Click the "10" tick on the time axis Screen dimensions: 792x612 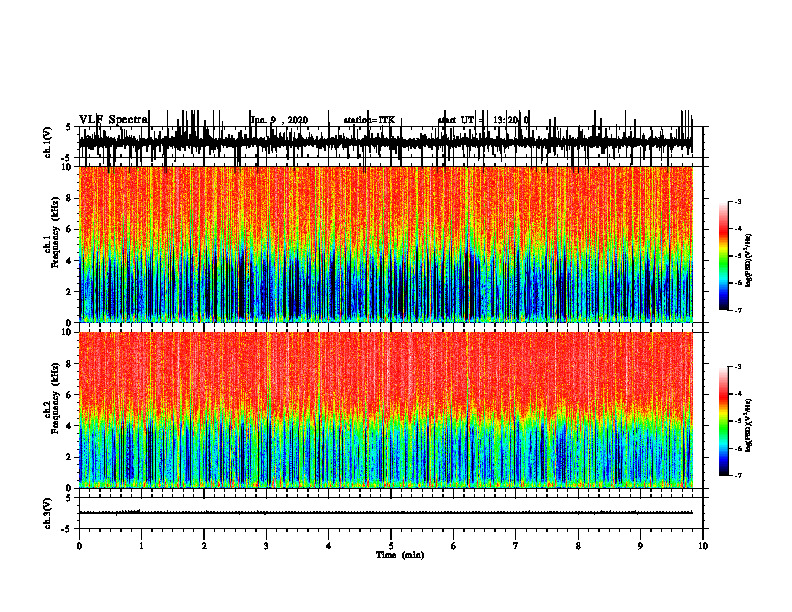click(x=703, y=546)
